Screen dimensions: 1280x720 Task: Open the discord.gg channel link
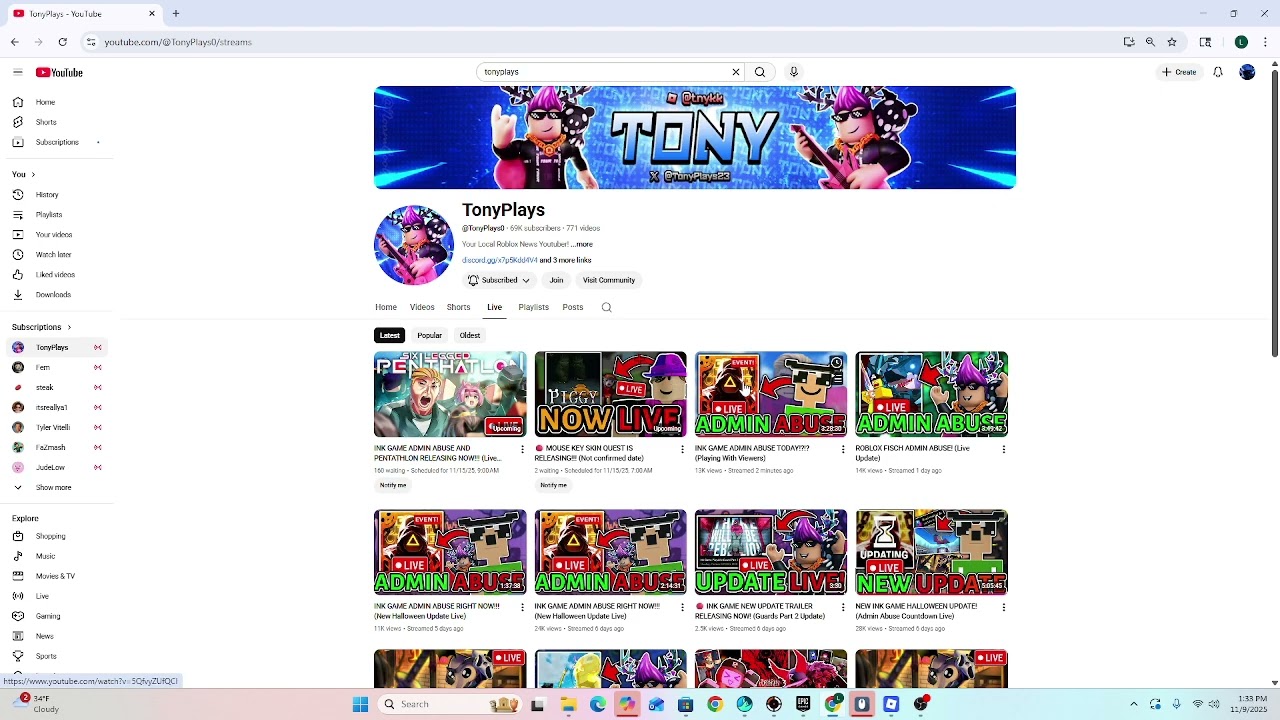[x=499, y=260]
